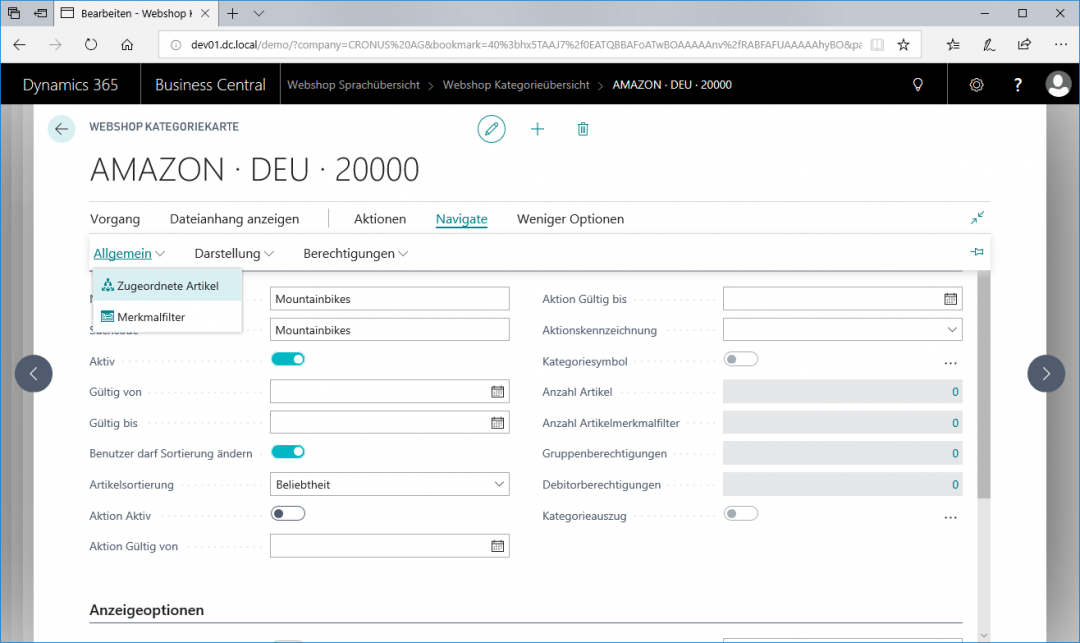The height and width of the screenshot is (643, 1080).
Task: Open the user account avatar
Action: 1058,85
